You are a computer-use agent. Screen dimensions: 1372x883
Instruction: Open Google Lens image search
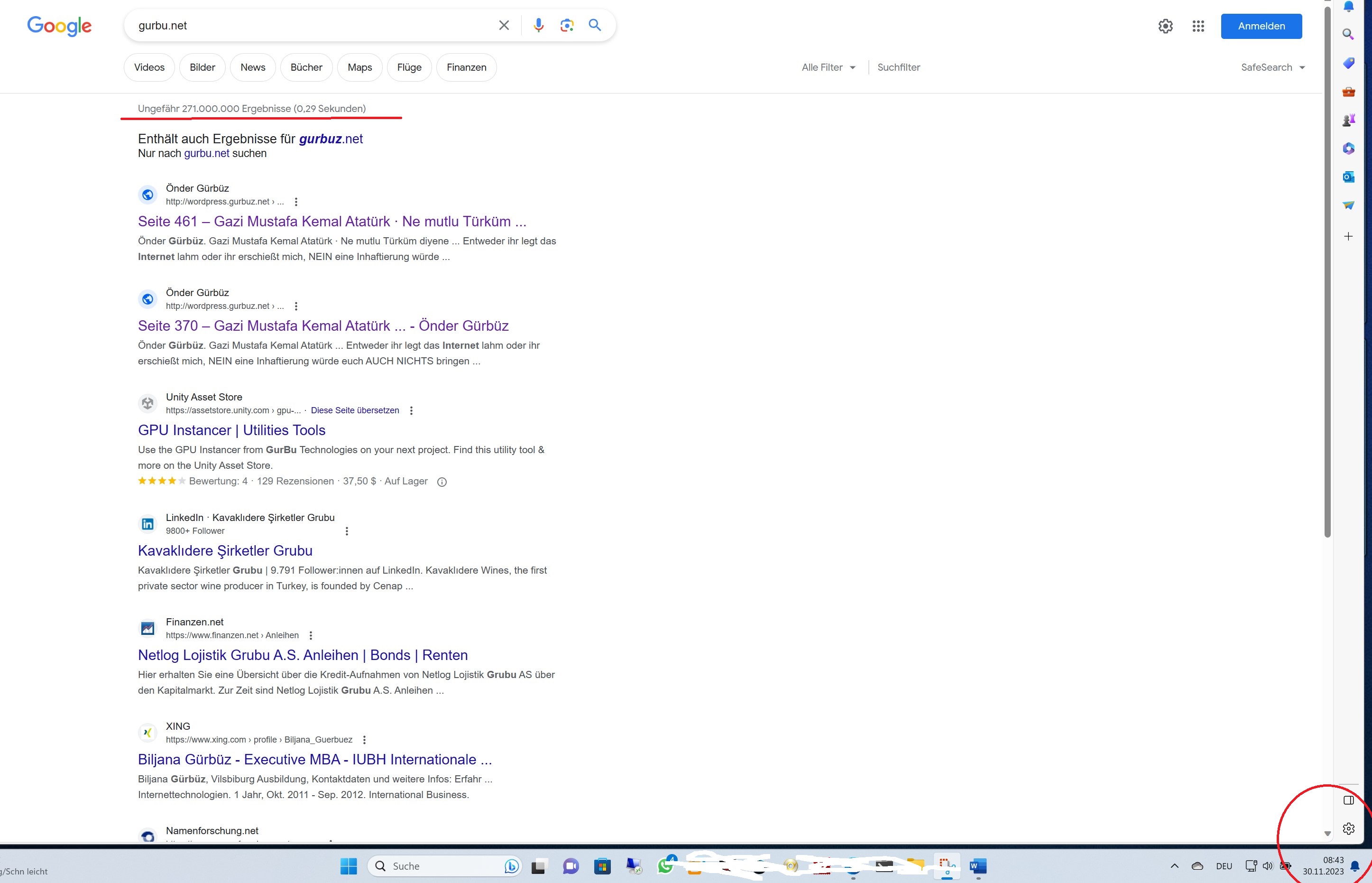click(567, 25)
